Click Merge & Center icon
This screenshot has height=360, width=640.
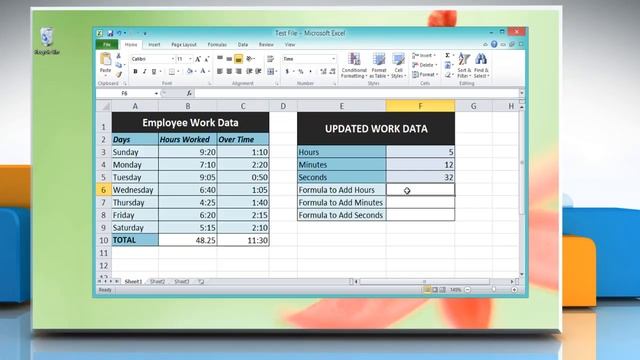pos(270,71)
